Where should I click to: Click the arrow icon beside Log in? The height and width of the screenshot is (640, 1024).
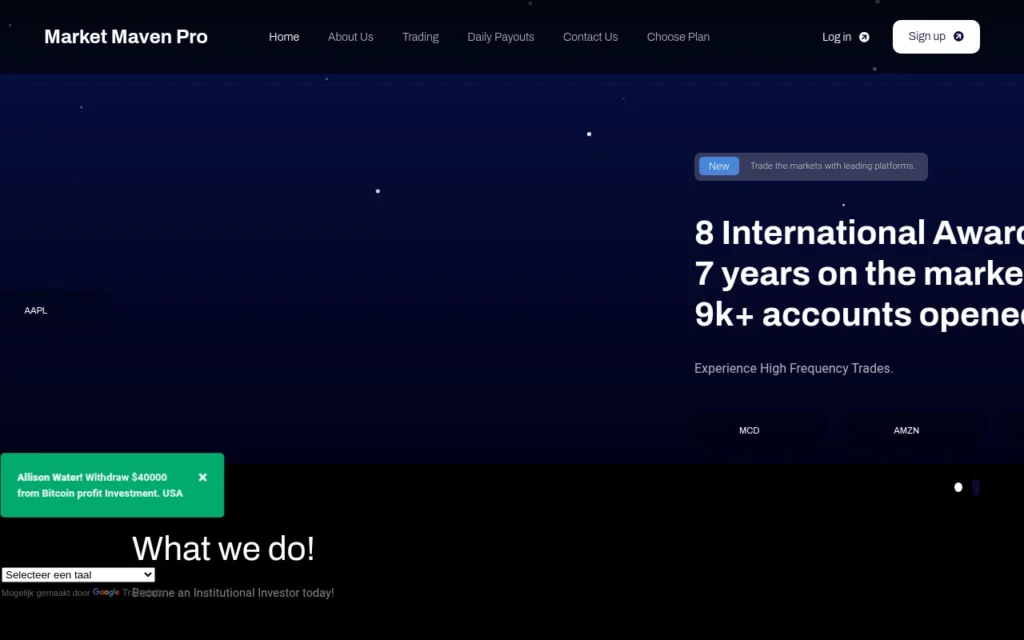tap(862, 36)
